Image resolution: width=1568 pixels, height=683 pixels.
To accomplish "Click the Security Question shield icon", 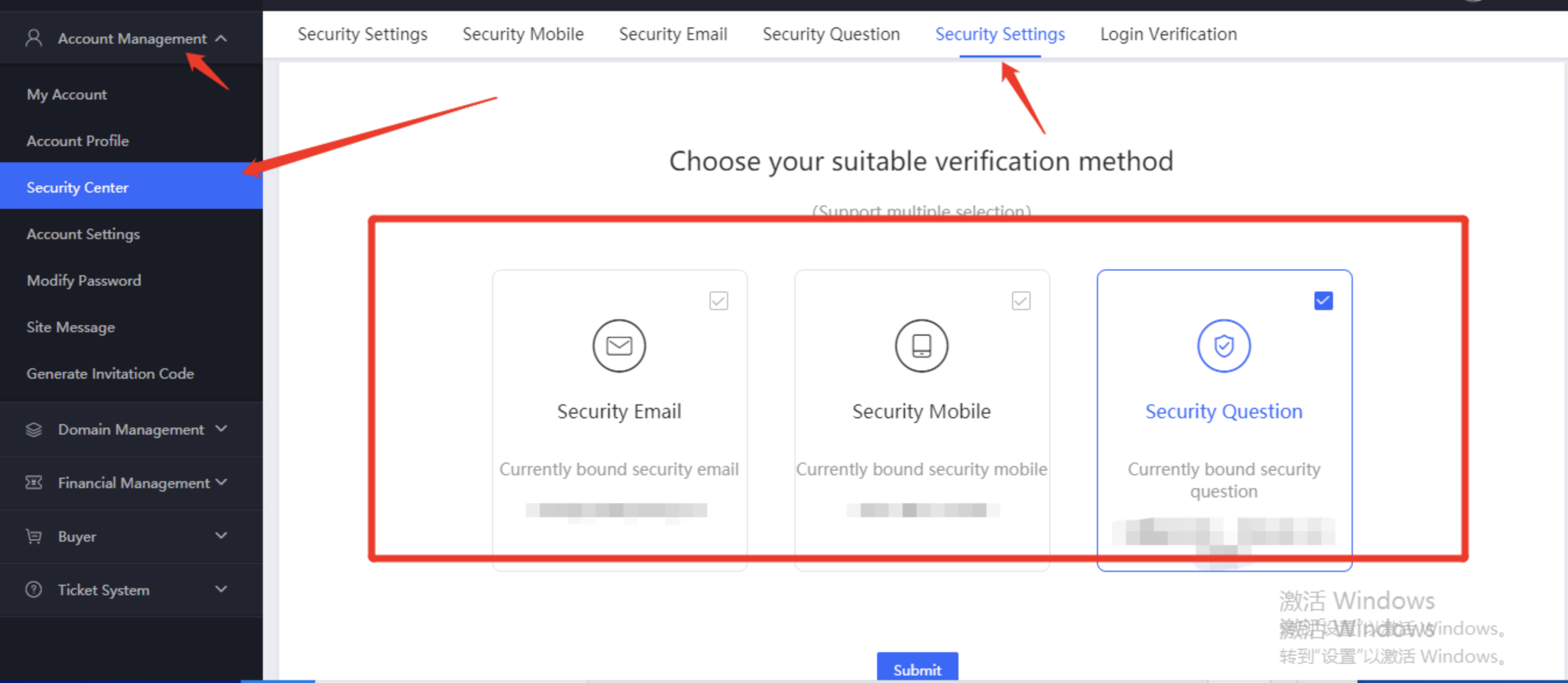I will click(1224, 346).
